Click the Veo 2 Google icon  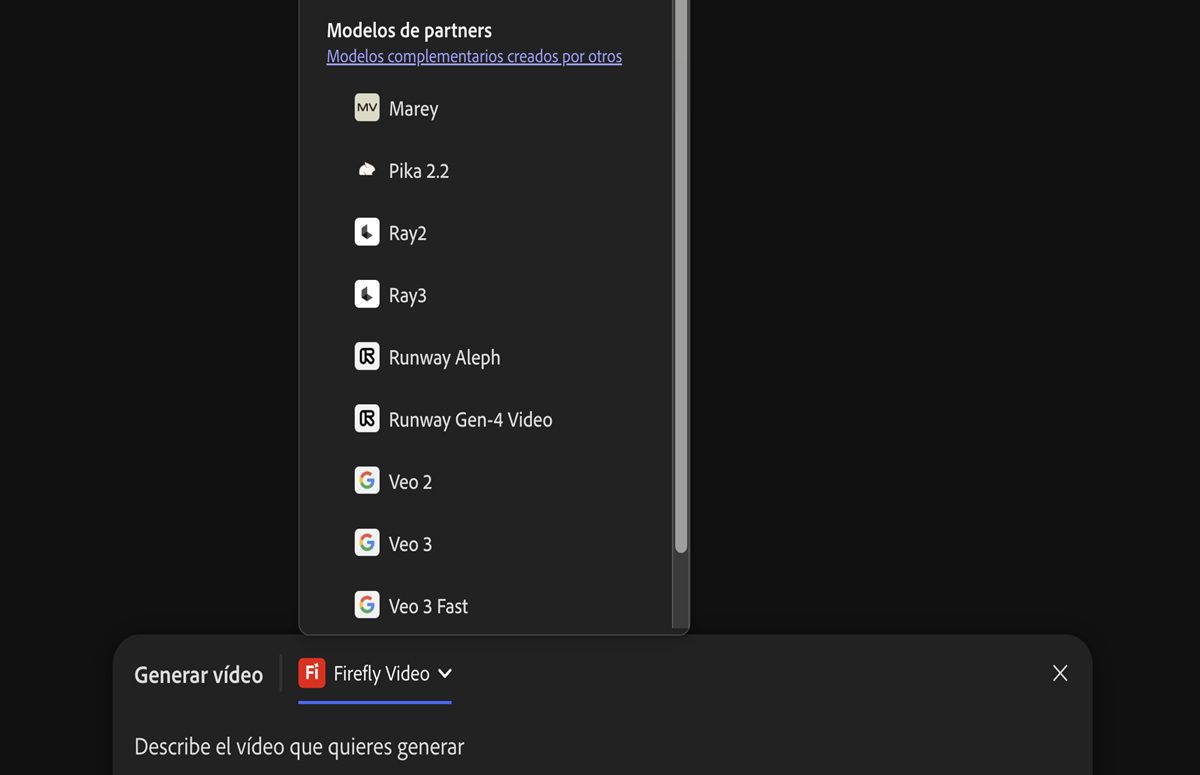click(x=367, y=481)
